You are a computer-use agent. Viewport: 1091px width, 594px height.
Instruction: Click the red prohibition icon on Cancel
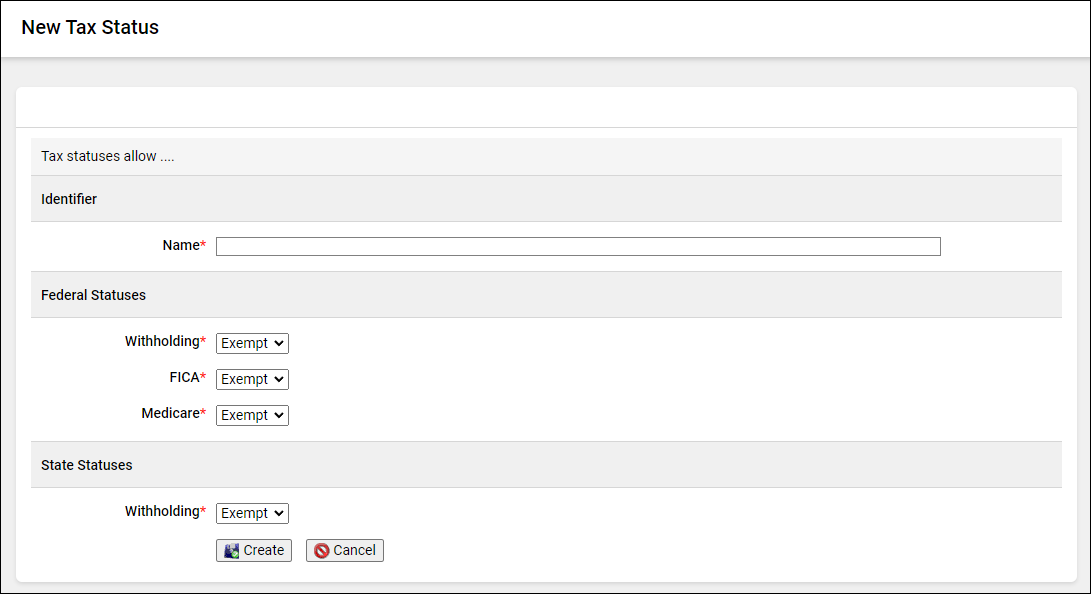(321, 551)
